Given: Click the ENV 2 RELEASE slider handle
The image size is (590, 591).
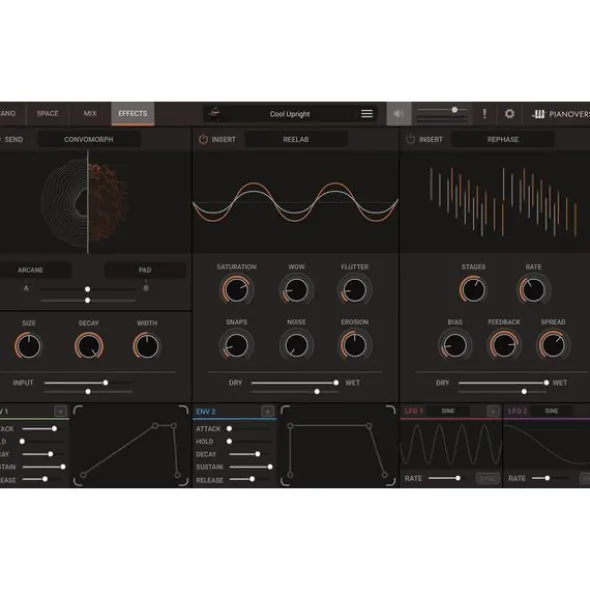Looking at the screenshot, I should point(252,479).
